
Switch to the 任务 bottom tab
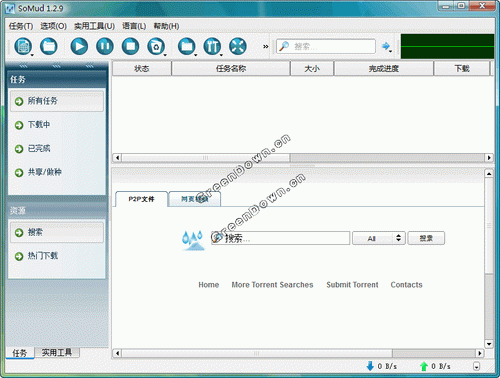pos(20,353)
